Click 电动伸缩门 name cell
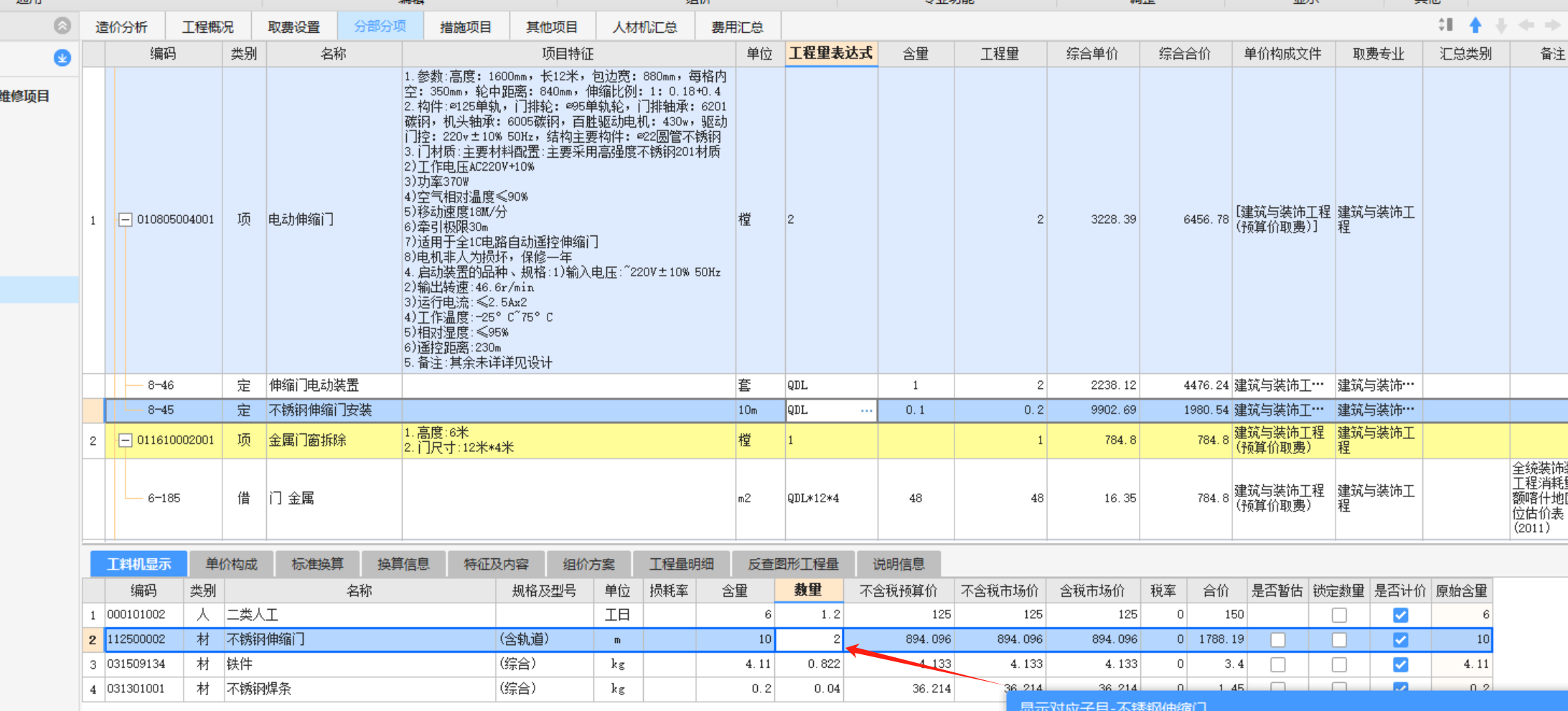This screenshot has width=1568, height=711. pos(334,220)
